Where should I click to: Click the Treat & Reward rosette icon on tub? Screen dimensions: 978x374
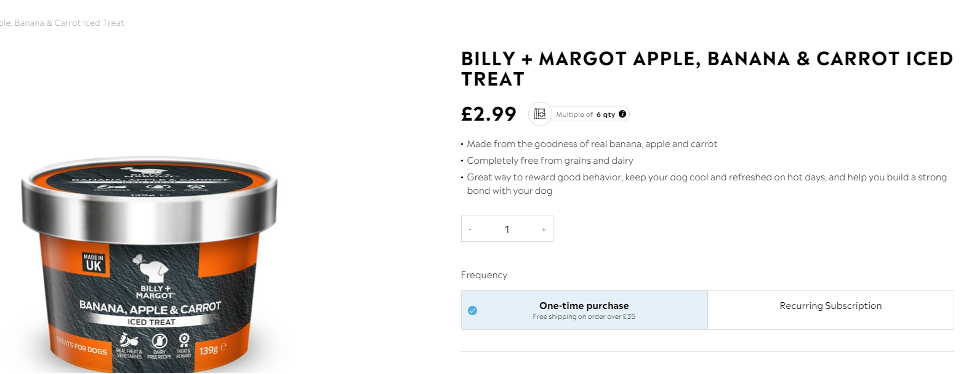pos(183,340)
